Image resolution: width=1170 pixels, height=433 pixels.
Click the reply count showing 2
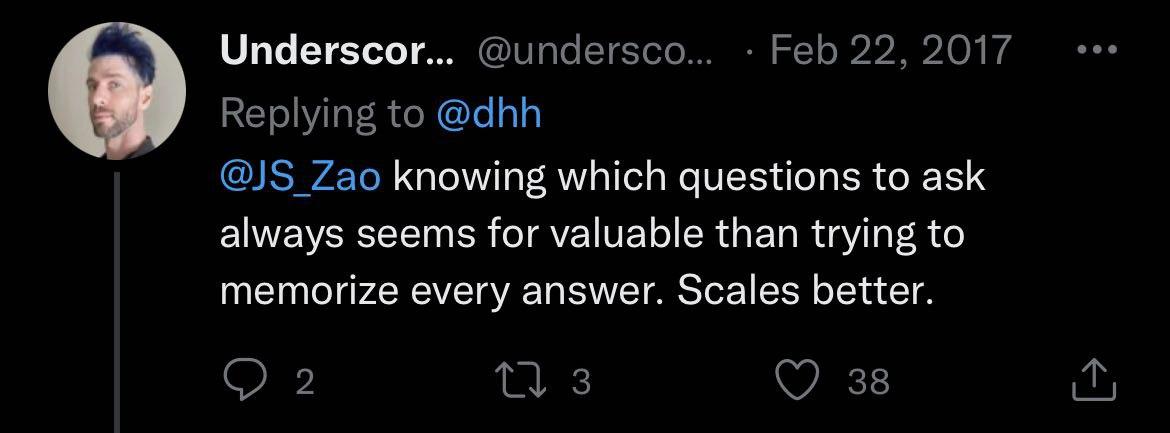click(x=304, y=381)
